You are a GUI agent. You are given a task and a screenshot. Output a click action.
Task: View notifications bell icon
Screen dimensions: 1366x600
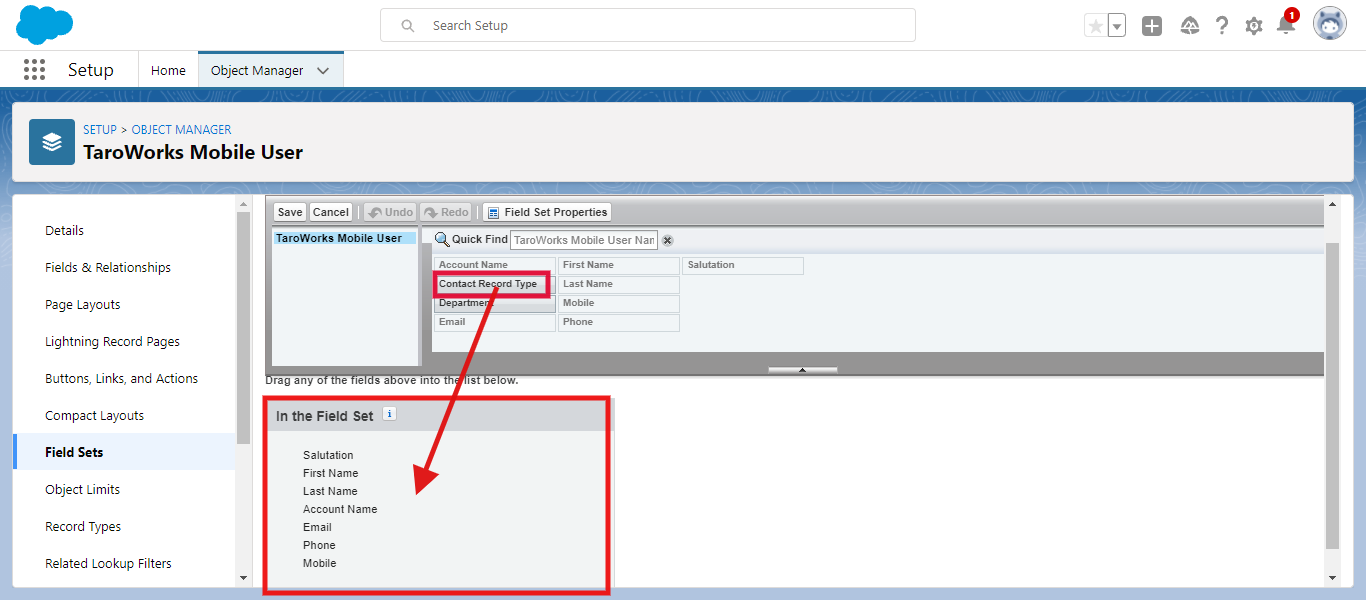click(1286, 26)
